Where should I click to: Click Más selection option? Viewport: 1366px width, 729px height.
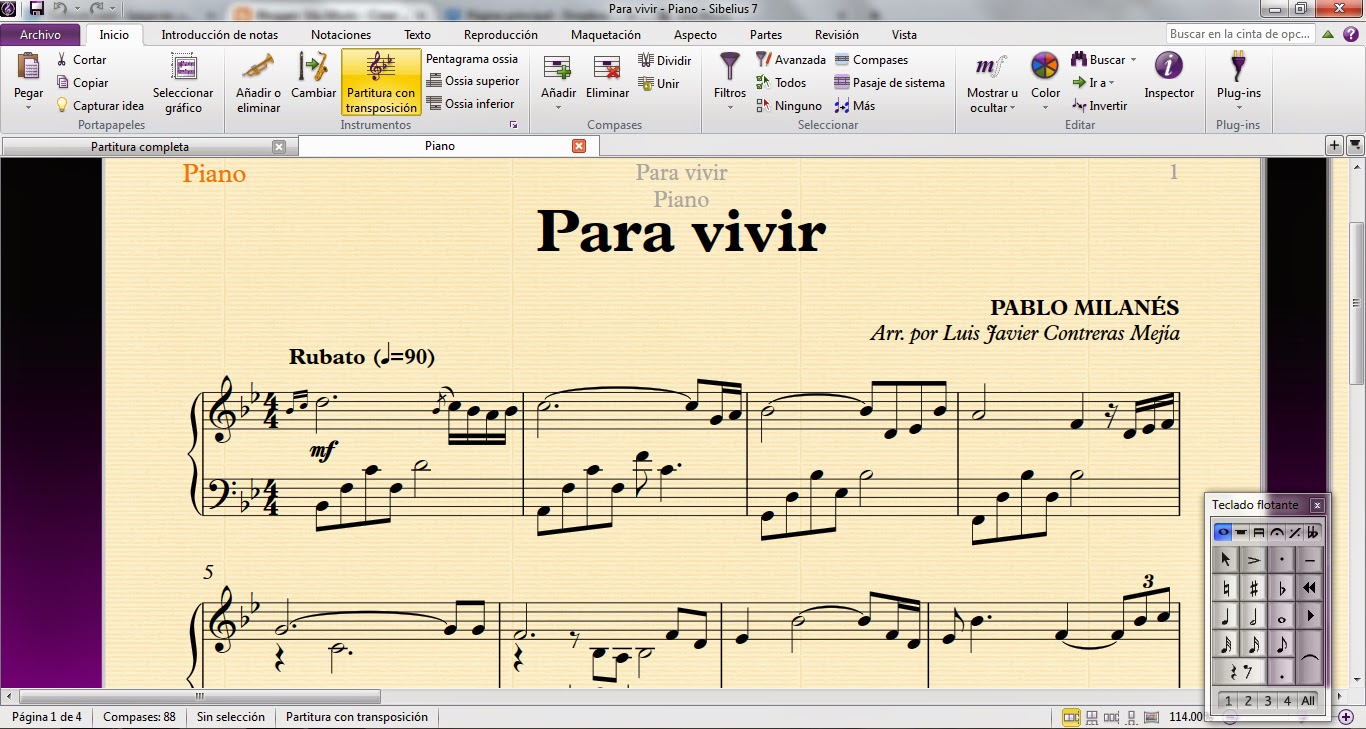coord(855,106)
